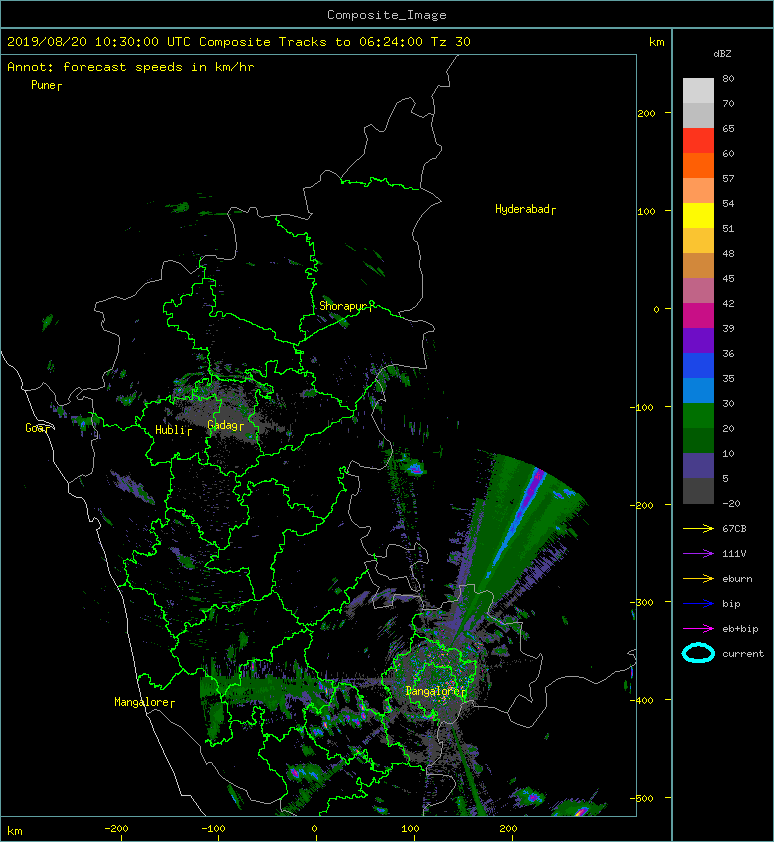
Task: Click the green 30 dBZ color swatch
Action: click(x=698, y=415)
